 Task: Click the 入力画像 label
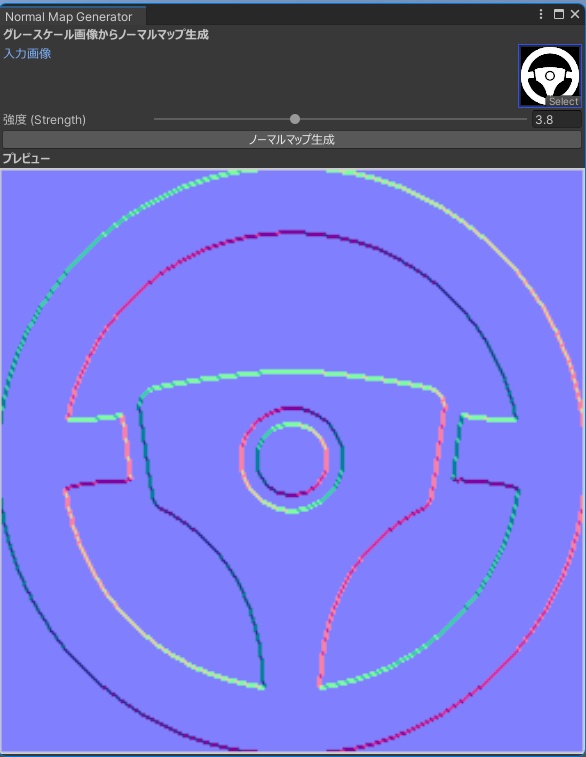[x=27, y=54]
